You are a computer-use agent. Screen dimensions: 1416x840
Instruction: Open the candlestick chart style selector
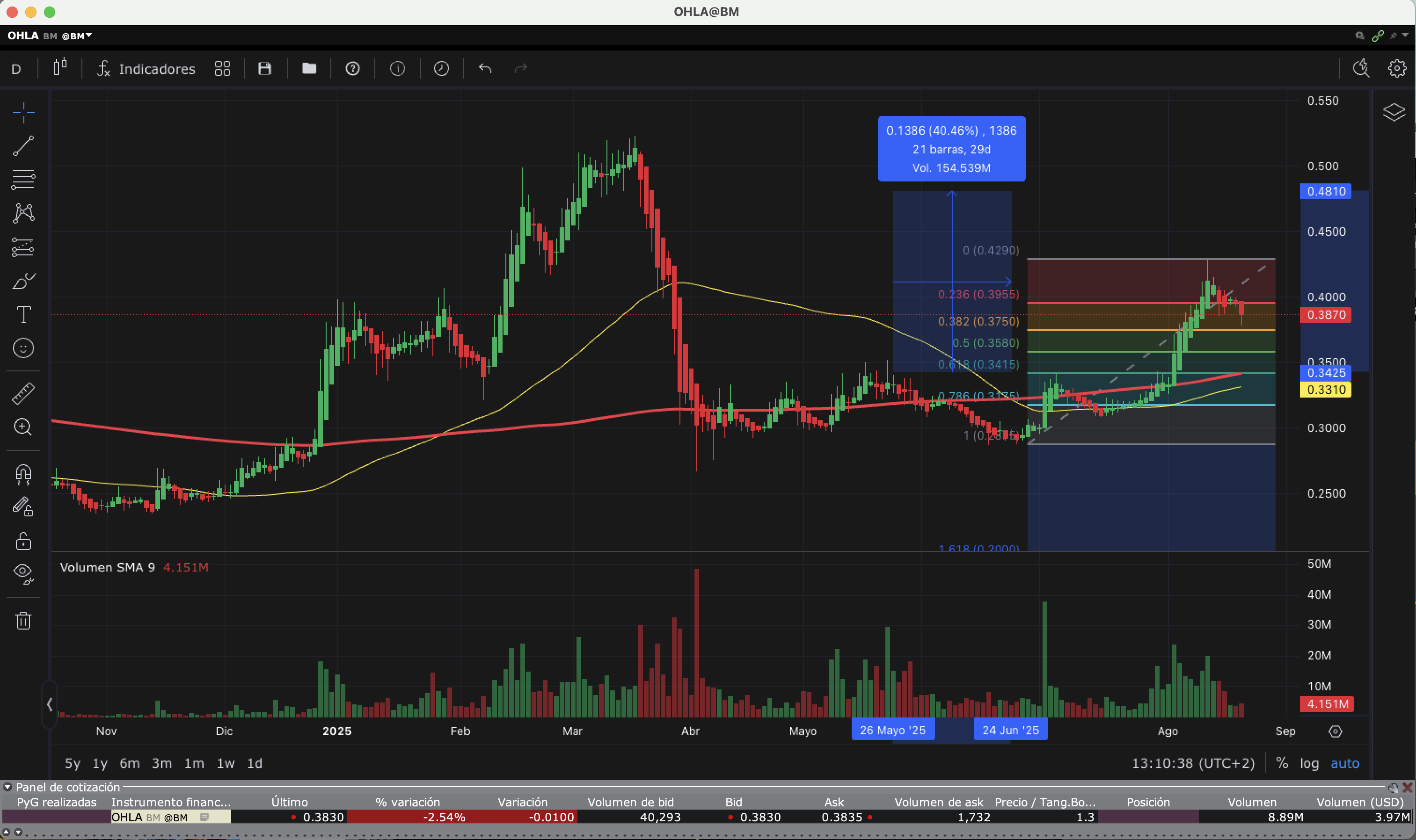tap(60, 68)
